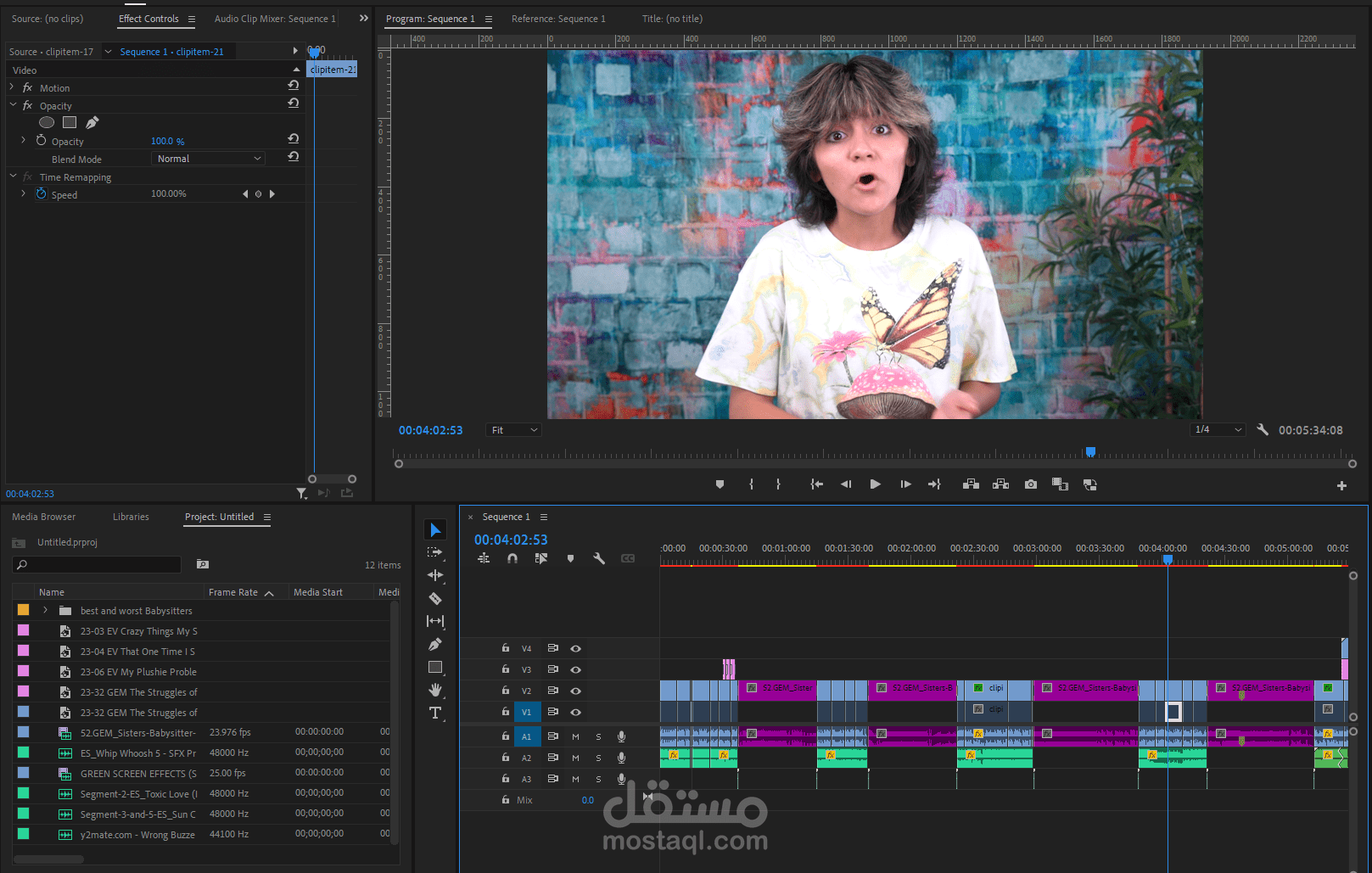The height and width of the screenshot is (873, 1372).
Task: Toggle timeline snap magnet icon
Action: coord(512,558)
